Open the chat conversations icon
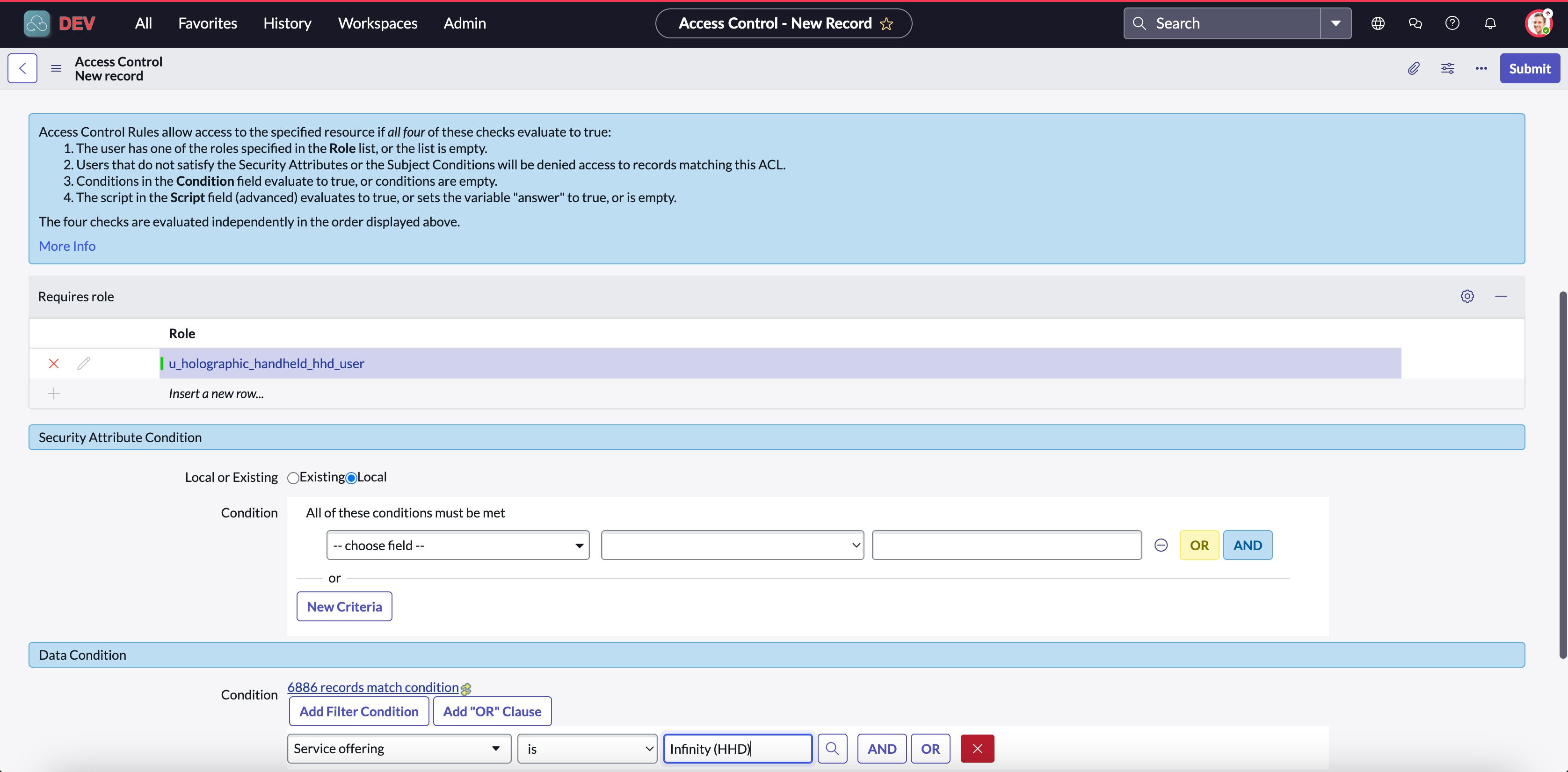Screen dimensions: 1568x772 (1415, 23)
